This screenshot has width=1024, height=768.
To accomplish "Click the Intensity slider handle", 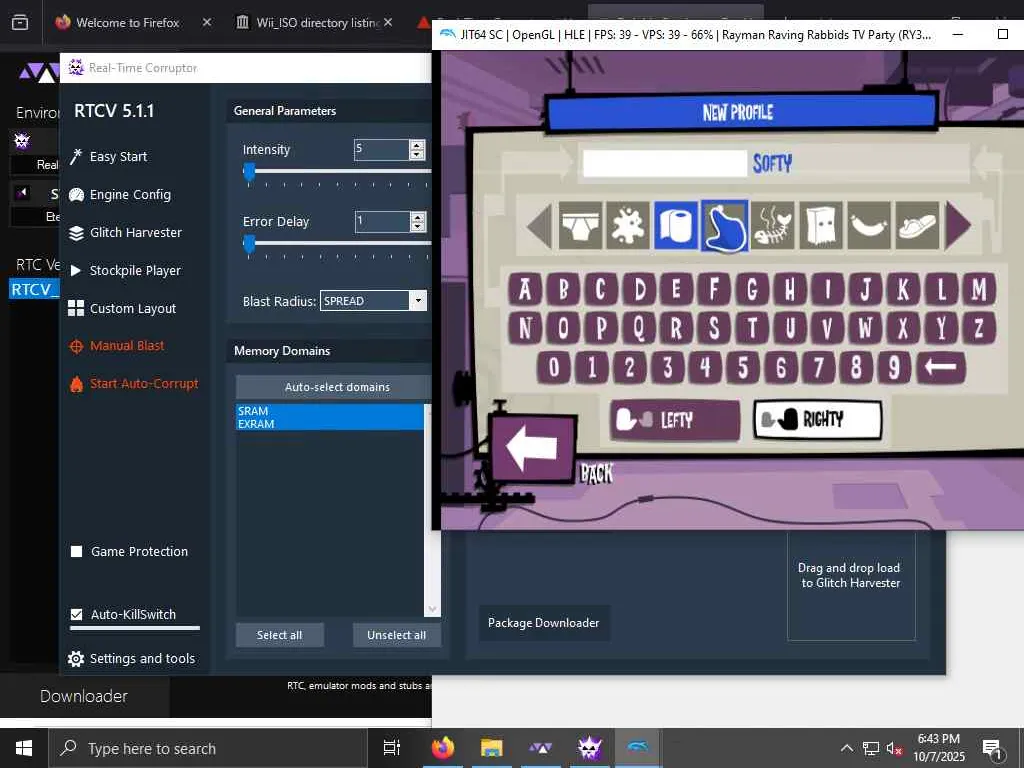I will pyautogui.click(x=249, y=172).
